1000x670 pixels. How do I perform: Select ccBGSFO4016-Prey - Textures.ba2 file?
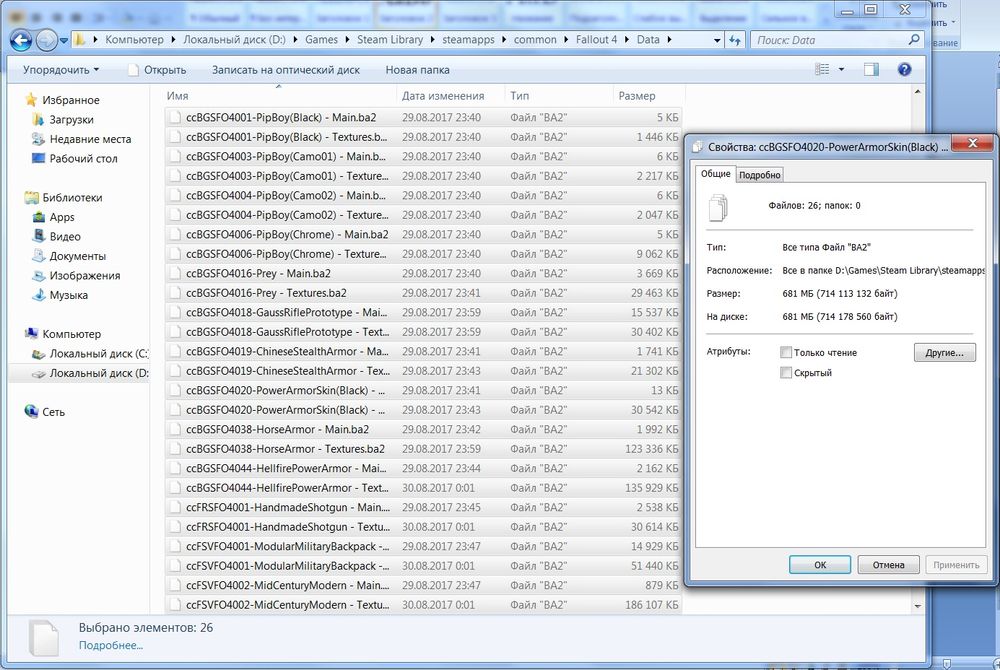pyautogui.click(x=423, y=293)
